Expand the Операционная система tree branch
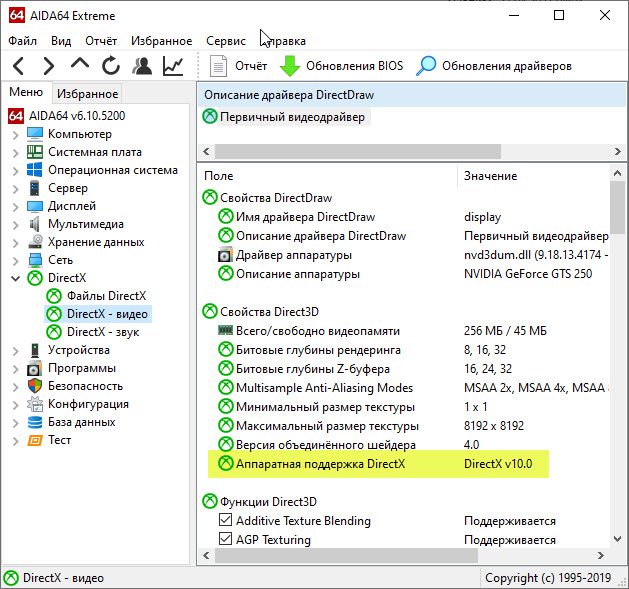The width and height of the screenshot is (629, 589). pos(15,171)
